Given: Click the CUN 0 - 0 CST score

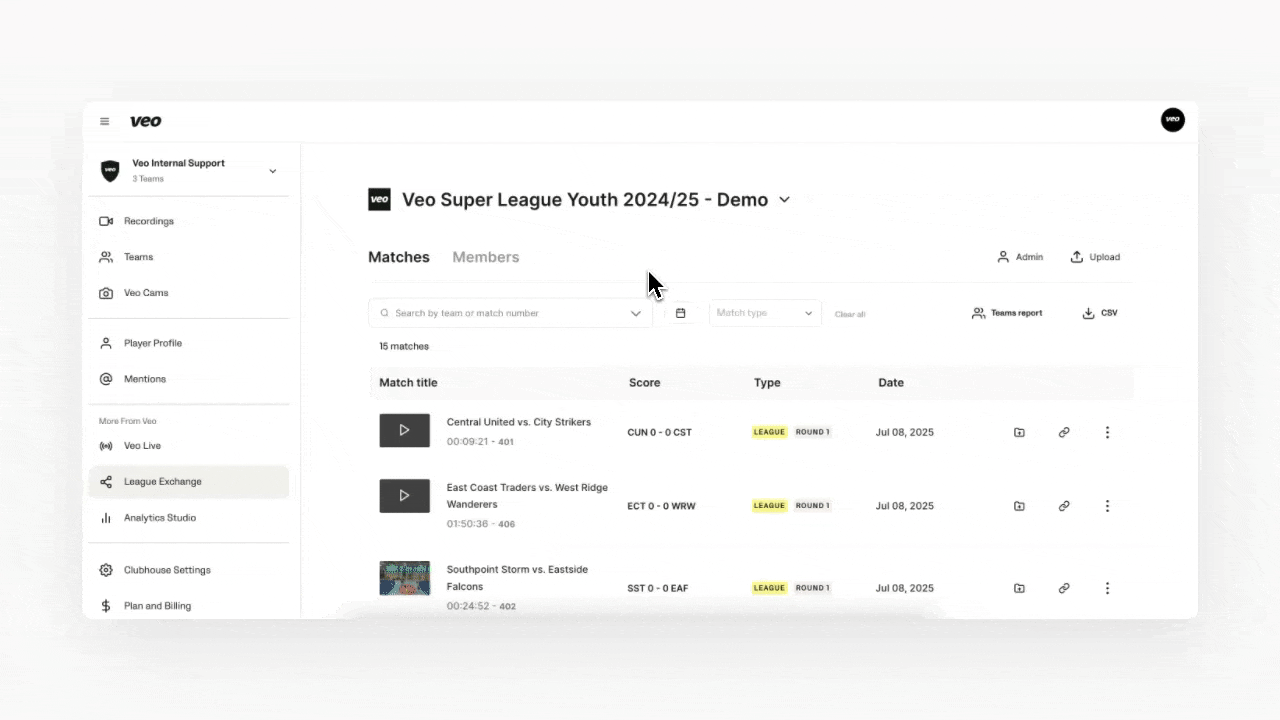Looking at the screenshot, I should [659, 433].
